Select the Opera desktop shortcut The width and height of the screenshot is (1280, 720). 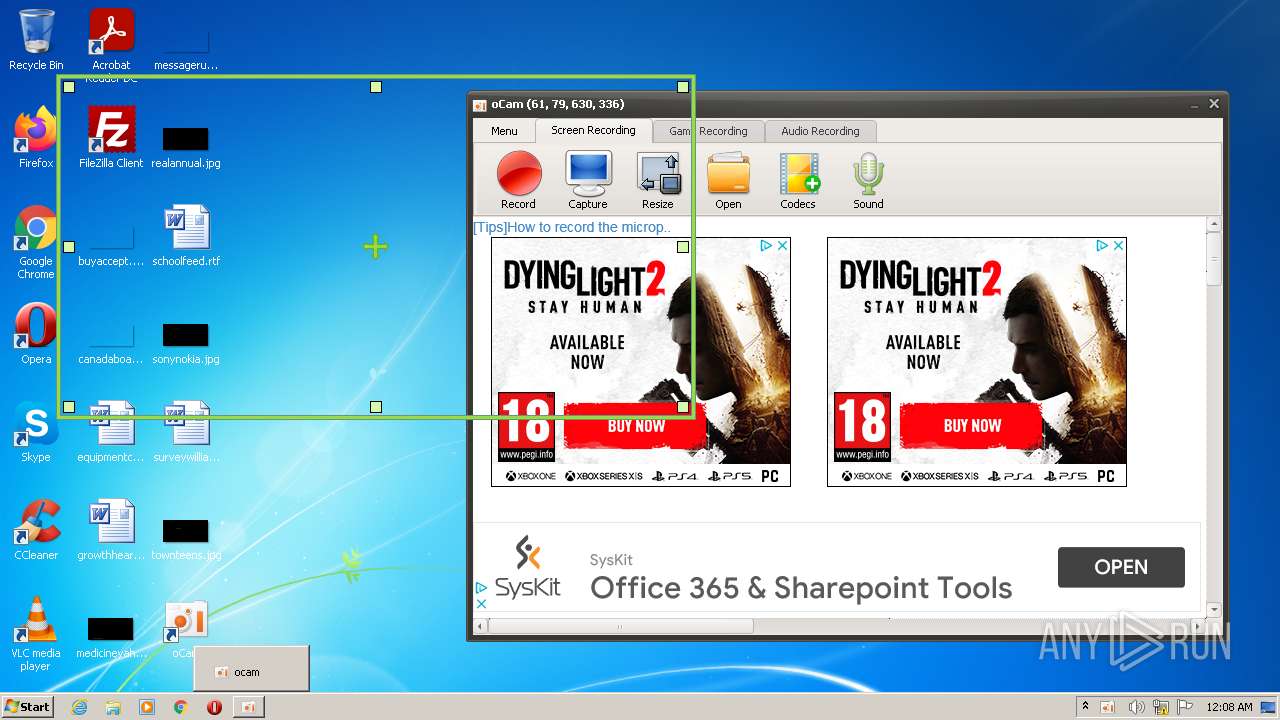(x=36, y=334)
